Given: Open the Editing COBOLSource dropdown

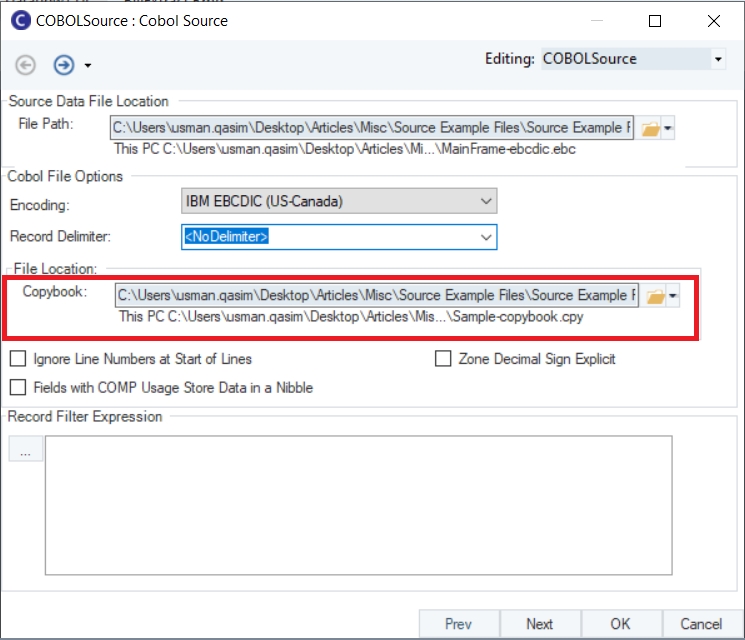Looking at the screenshot, I should 718,59.
